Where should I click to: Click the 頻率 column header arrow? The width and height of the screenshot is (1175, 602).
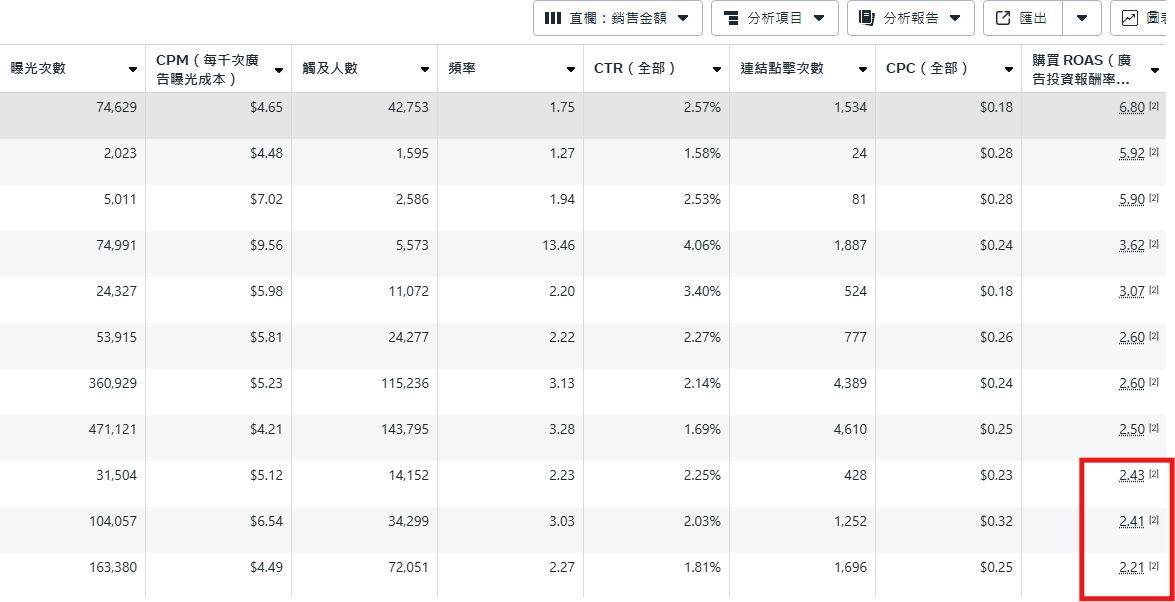571,70
